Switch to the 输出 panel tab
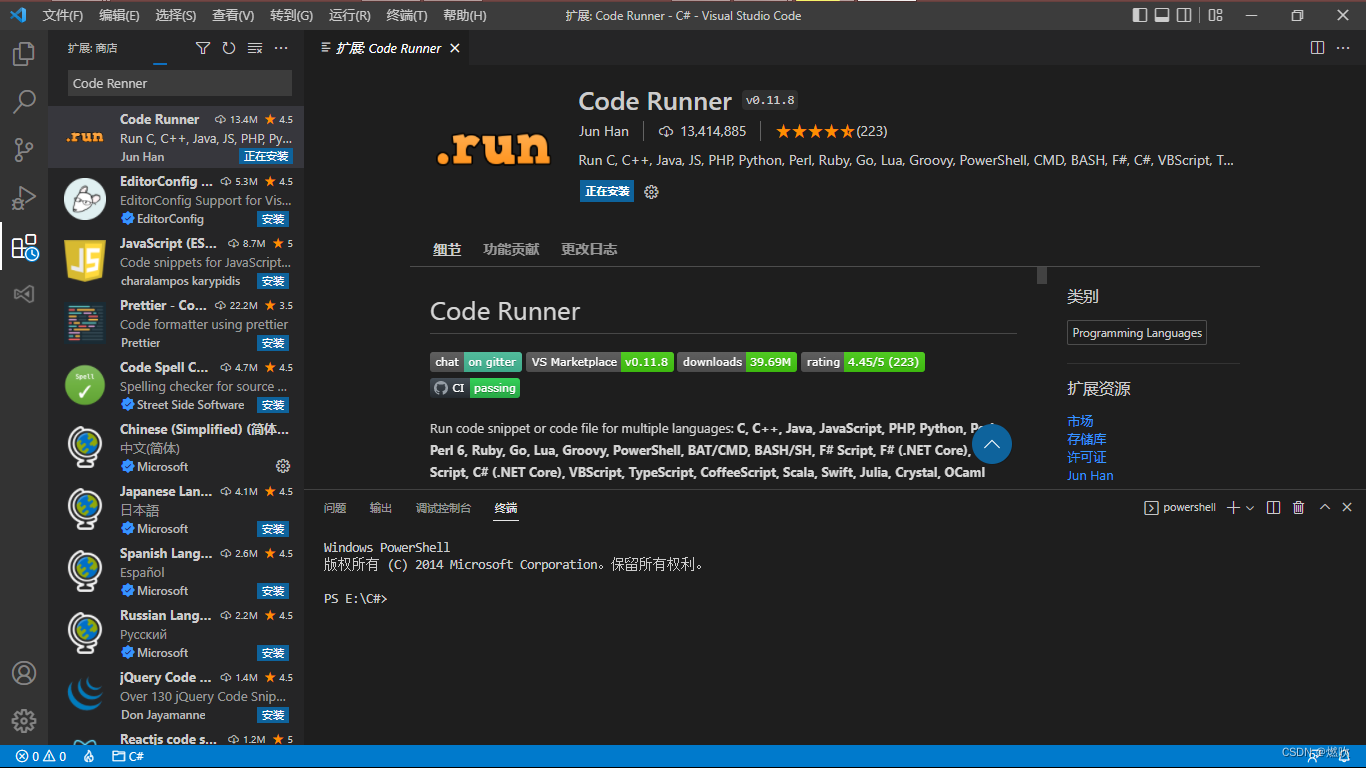 pyautogui.click(x=381, y=508)
